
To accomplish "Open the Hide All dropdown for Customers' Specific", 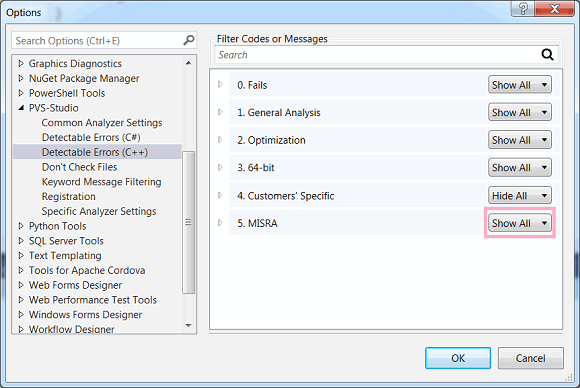I will [x=520, y=195].
